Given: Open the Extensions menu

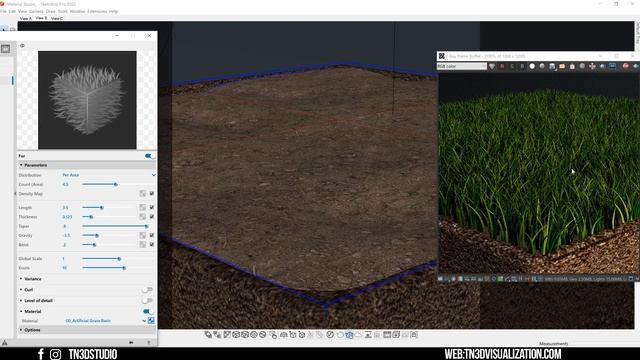Looking at the screenshot, I should click(x=97, y=11).
